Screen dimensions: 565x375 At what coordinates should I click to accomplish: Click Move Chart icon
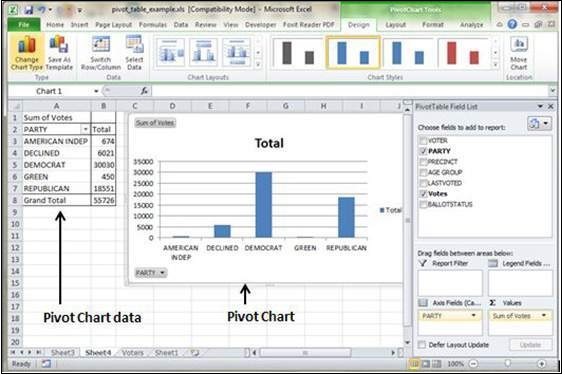tap(519, 53)
